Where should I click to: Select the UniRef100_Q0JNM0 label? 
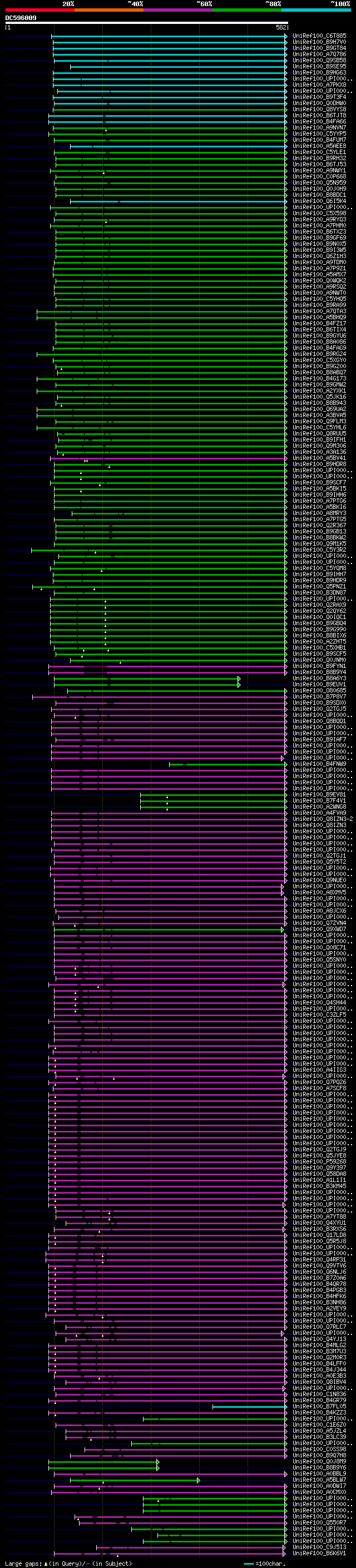pos(319,660)
